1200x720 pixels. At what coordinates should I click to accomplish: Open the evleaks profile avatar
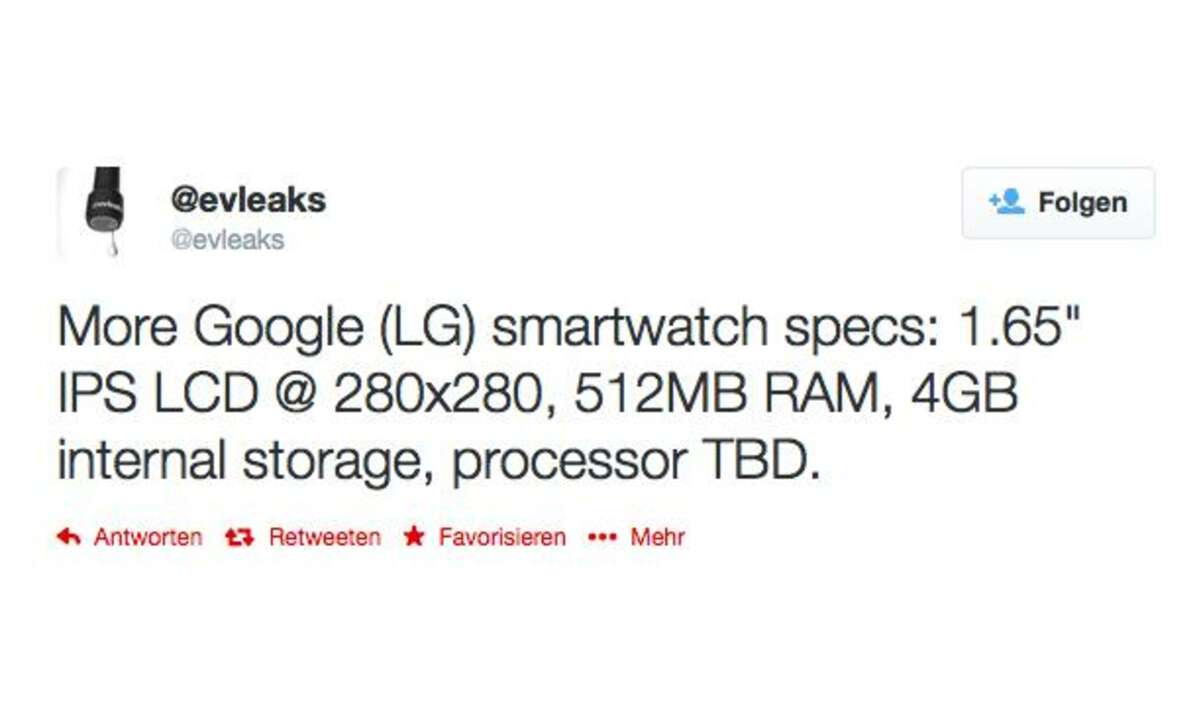tap(105, 212)
